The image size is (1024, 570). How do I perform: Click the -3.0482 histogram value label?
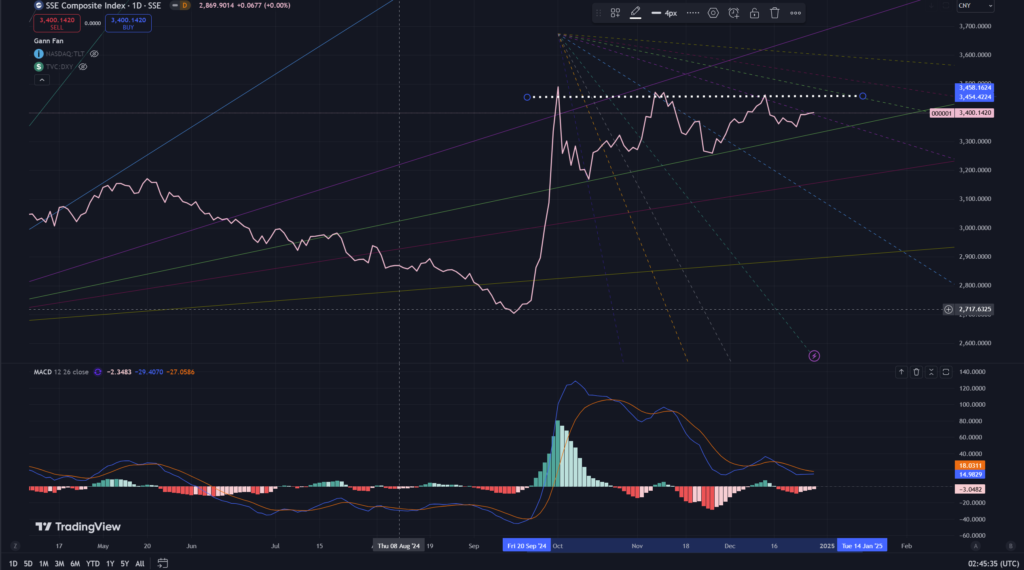coord(970,489)
